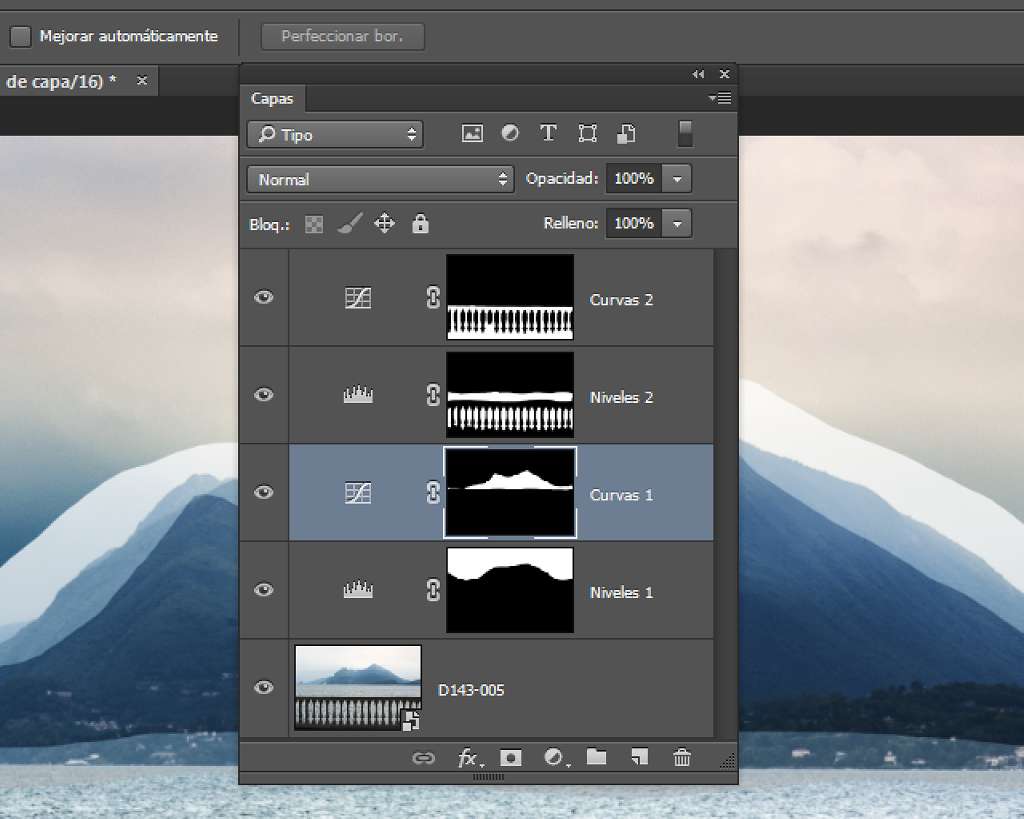This screenshot has height=819, width=1024.
Task: Add layer mask icon
Action: point(511,758)
